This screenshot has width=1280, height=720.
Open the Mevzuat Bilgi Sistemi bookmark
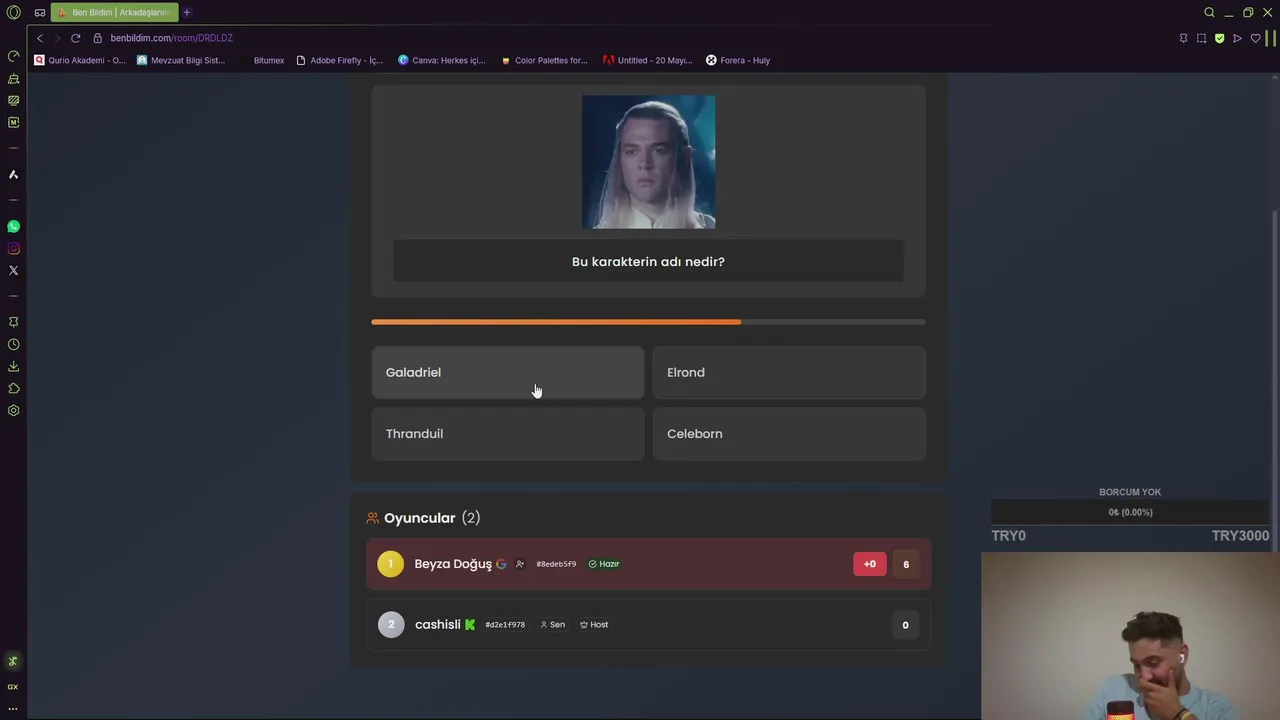(x=181, y=60)
